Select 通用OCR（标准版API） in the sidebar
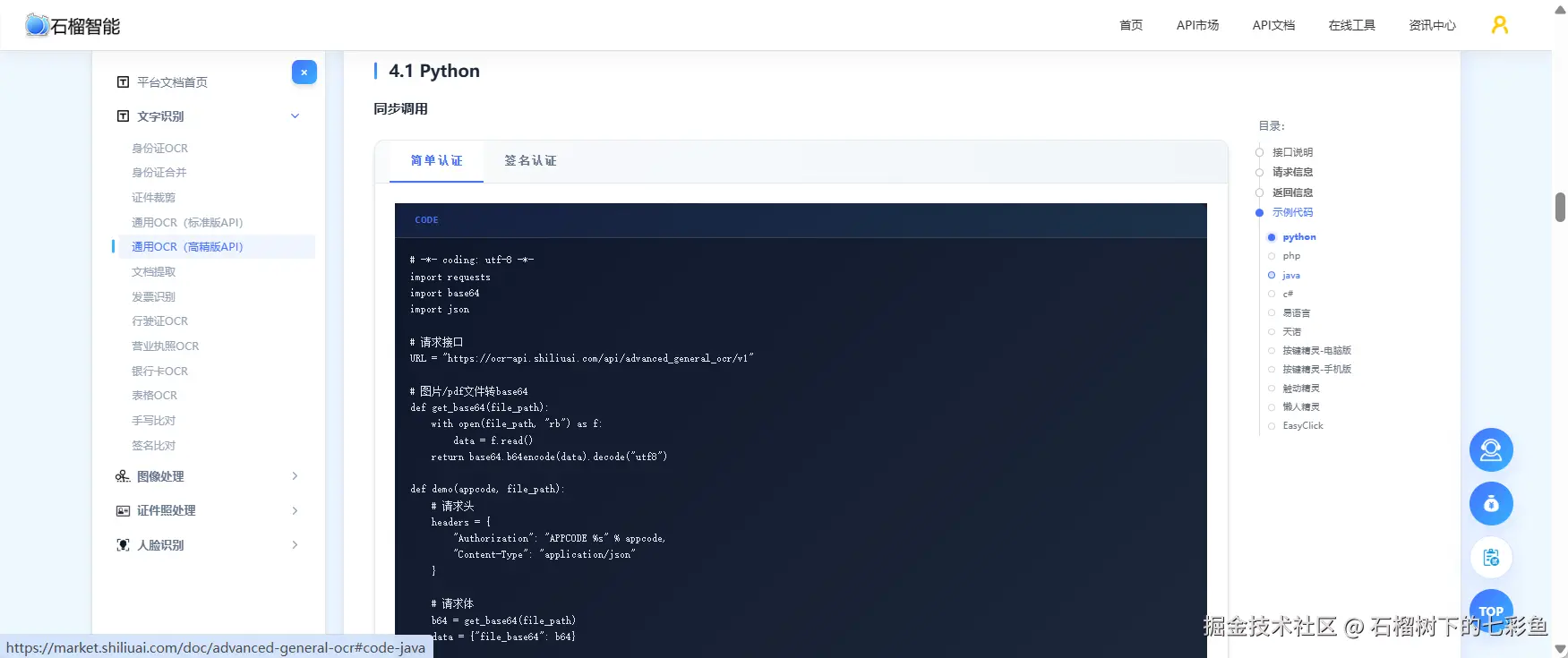 pyautogui.click(x=187, y=223)
